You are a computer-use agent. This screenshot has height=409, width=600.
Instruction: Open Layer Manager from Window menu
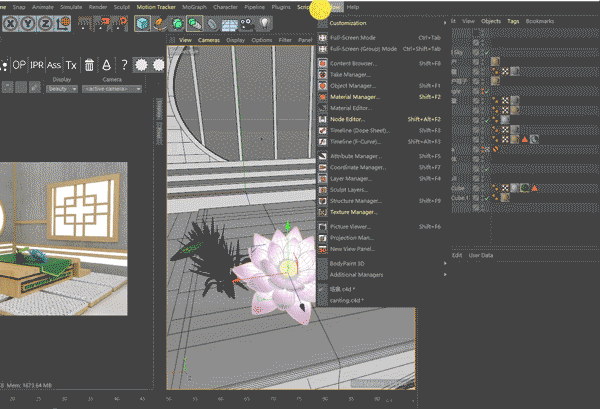(380, 179)
